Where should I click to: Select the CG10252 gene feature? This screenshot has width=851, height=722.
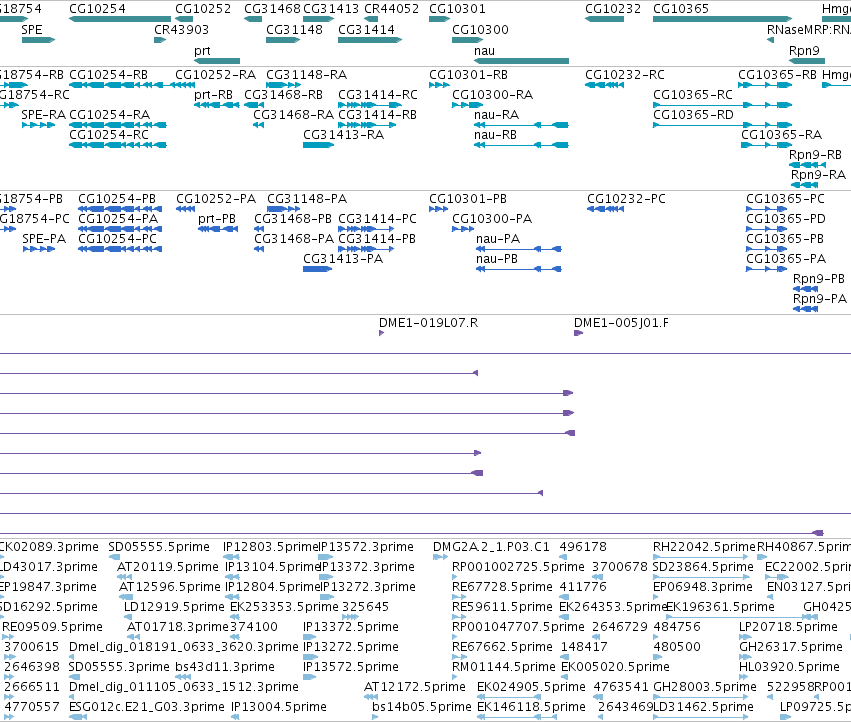(184, 19)
